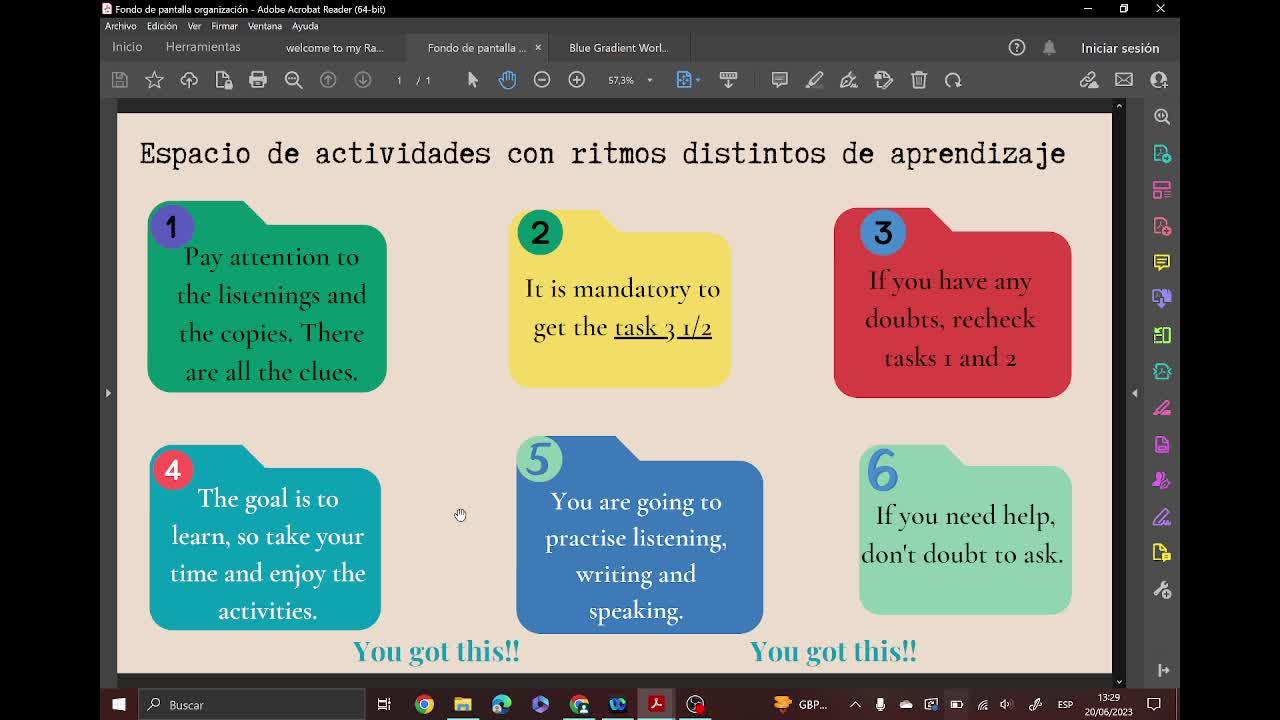This screenshot has width=1280, height=720.
Task: Go to next page arrow
Action: tap(363, 80)
